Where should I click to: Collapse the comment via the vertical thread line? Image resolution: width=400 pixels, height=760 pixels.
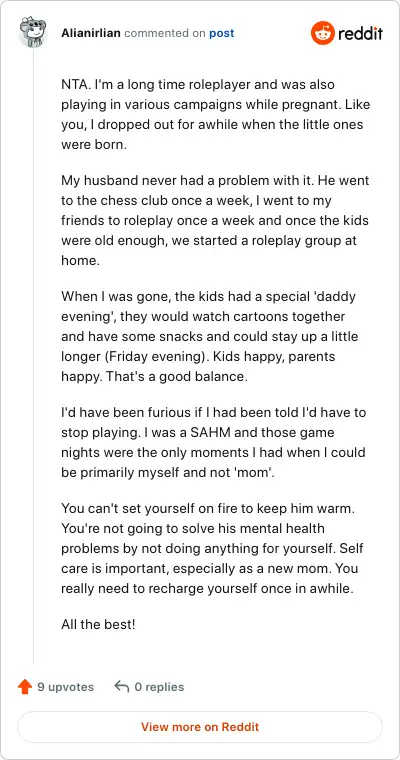[x=33, y=354]
